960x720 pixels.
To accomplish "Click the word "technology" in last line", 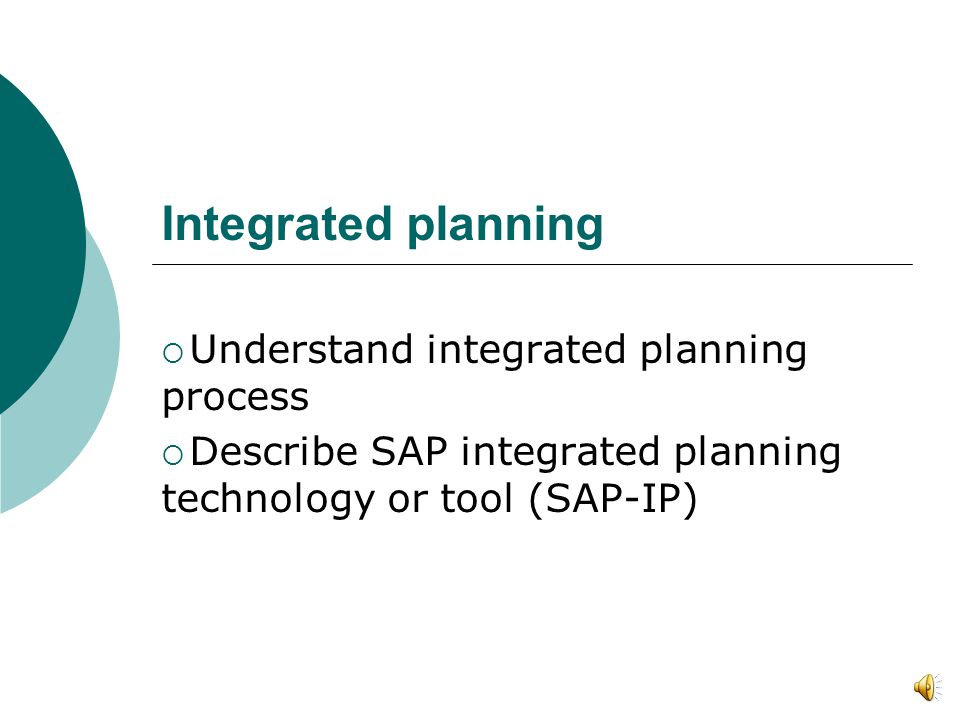I will (x=268, y=500).
